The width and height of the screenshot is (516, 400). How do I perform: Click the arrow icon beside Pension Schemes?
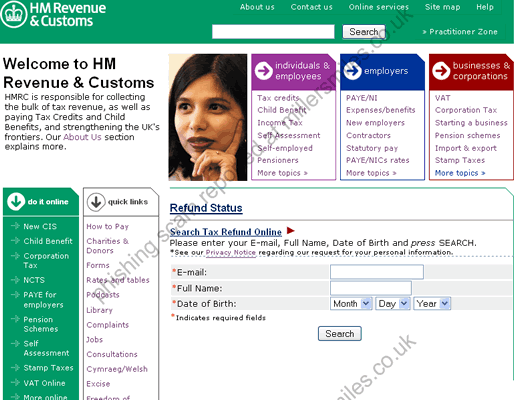pos(15,319)
